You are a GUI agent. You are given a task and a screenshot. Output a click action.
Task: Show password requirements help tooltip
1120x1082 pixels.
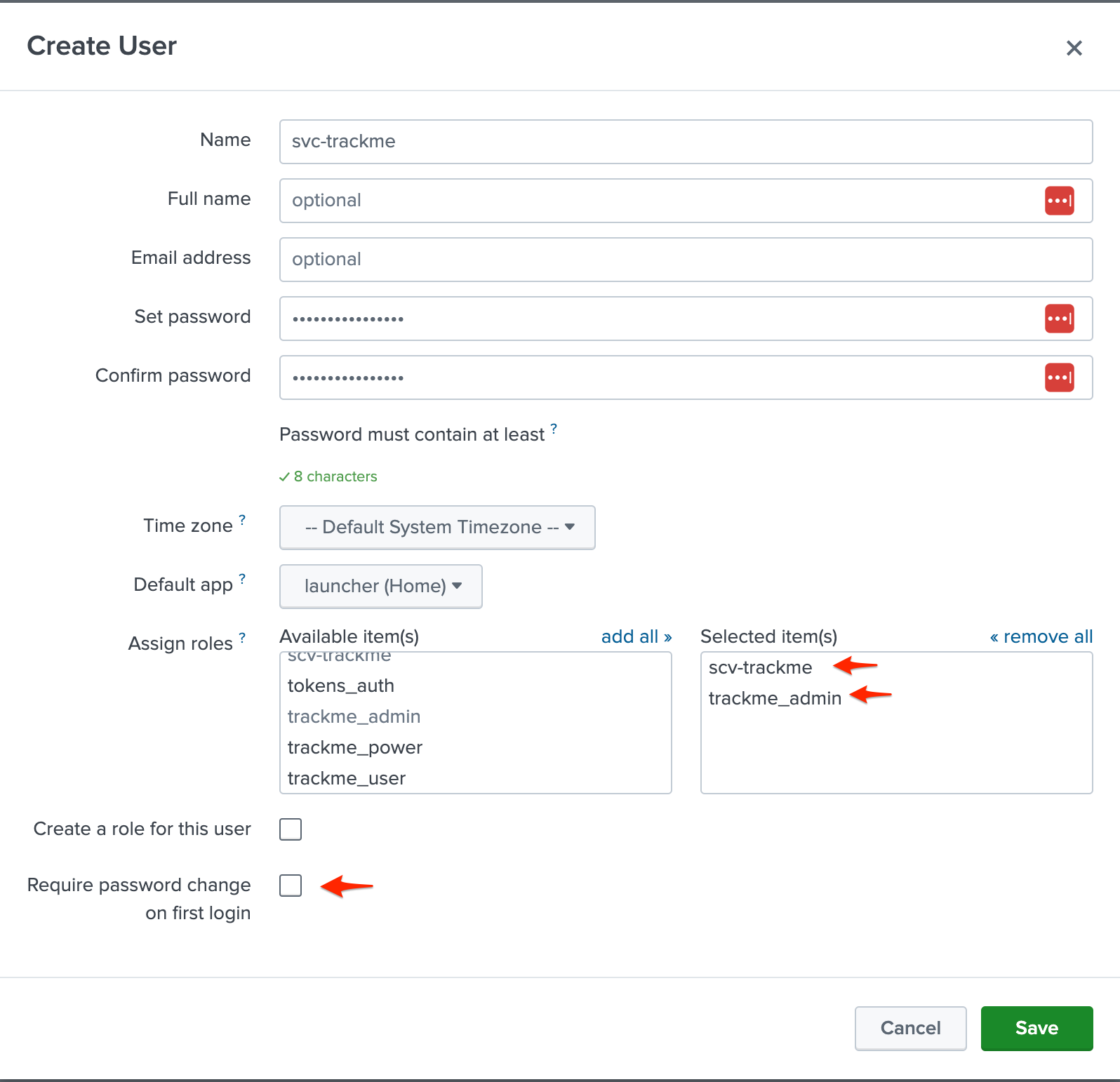[x=554, y=429]
